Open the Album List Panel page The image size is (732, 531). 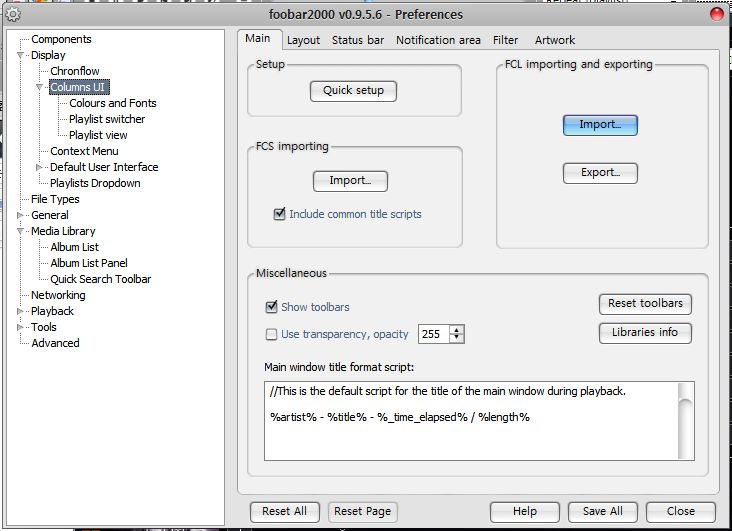point(89,263)
